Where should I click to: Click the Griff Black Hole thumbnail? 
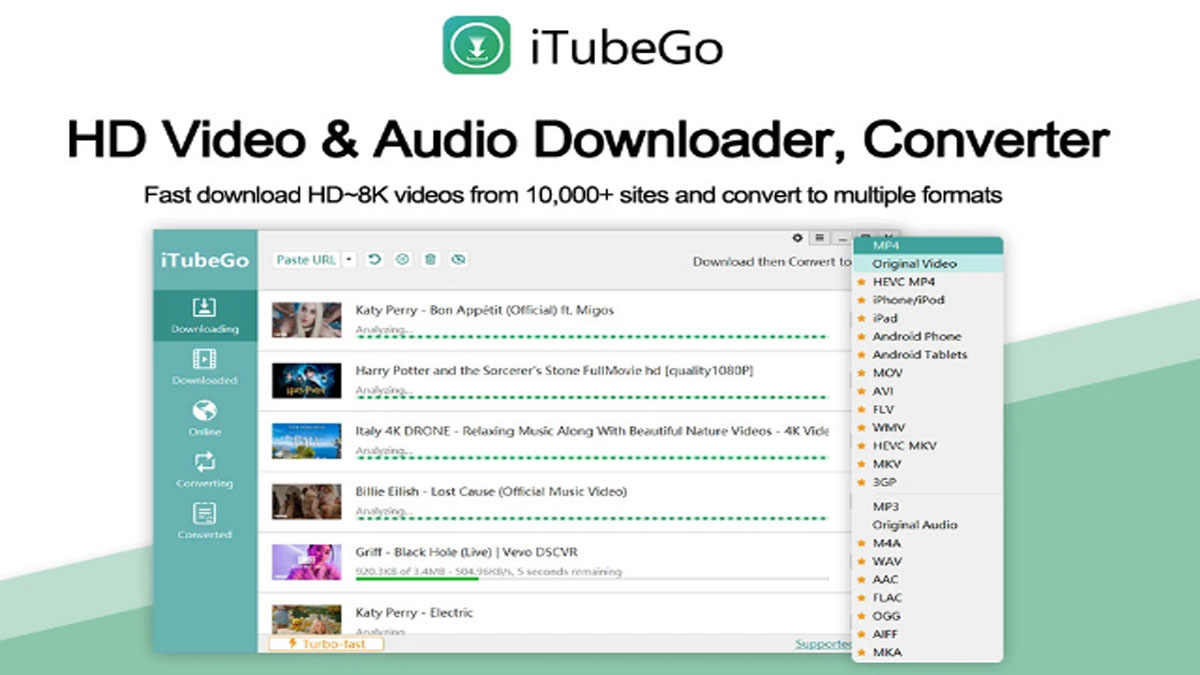(307, 561)
